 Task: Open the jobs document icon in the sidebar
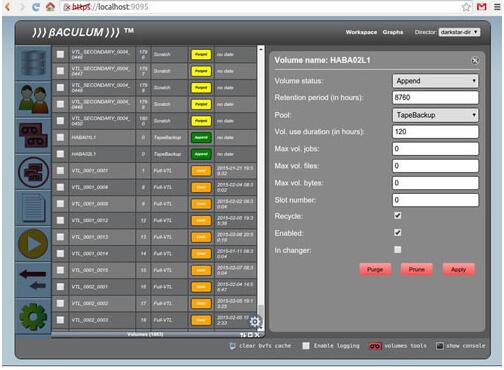33,208
